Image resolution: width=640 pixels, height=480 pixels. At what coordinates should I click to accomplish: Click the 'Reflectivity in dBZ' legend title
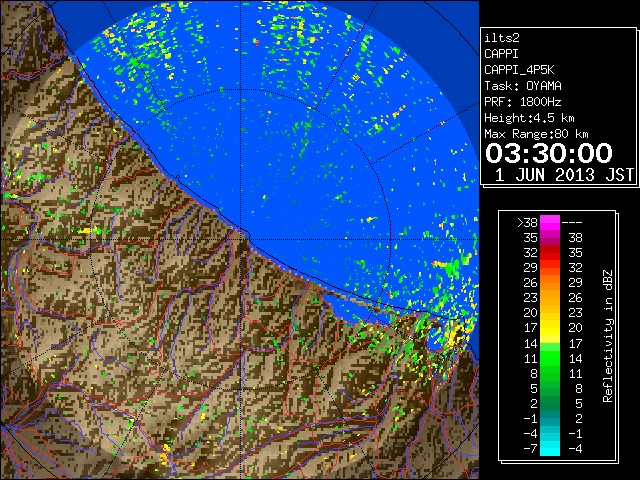click(608, 336)
